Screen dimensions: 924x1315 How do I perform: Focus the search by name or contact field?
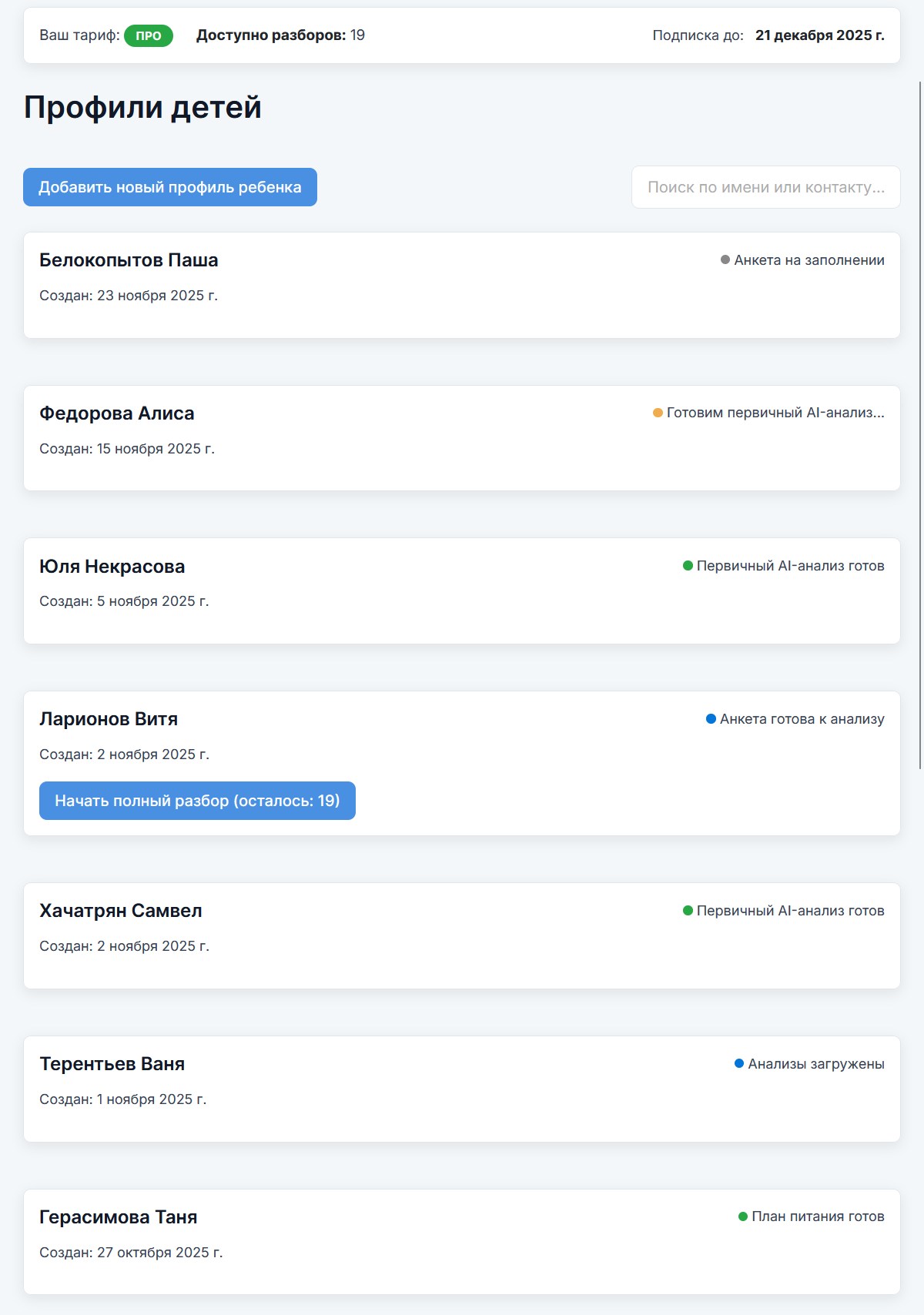[x=765, y=187]
